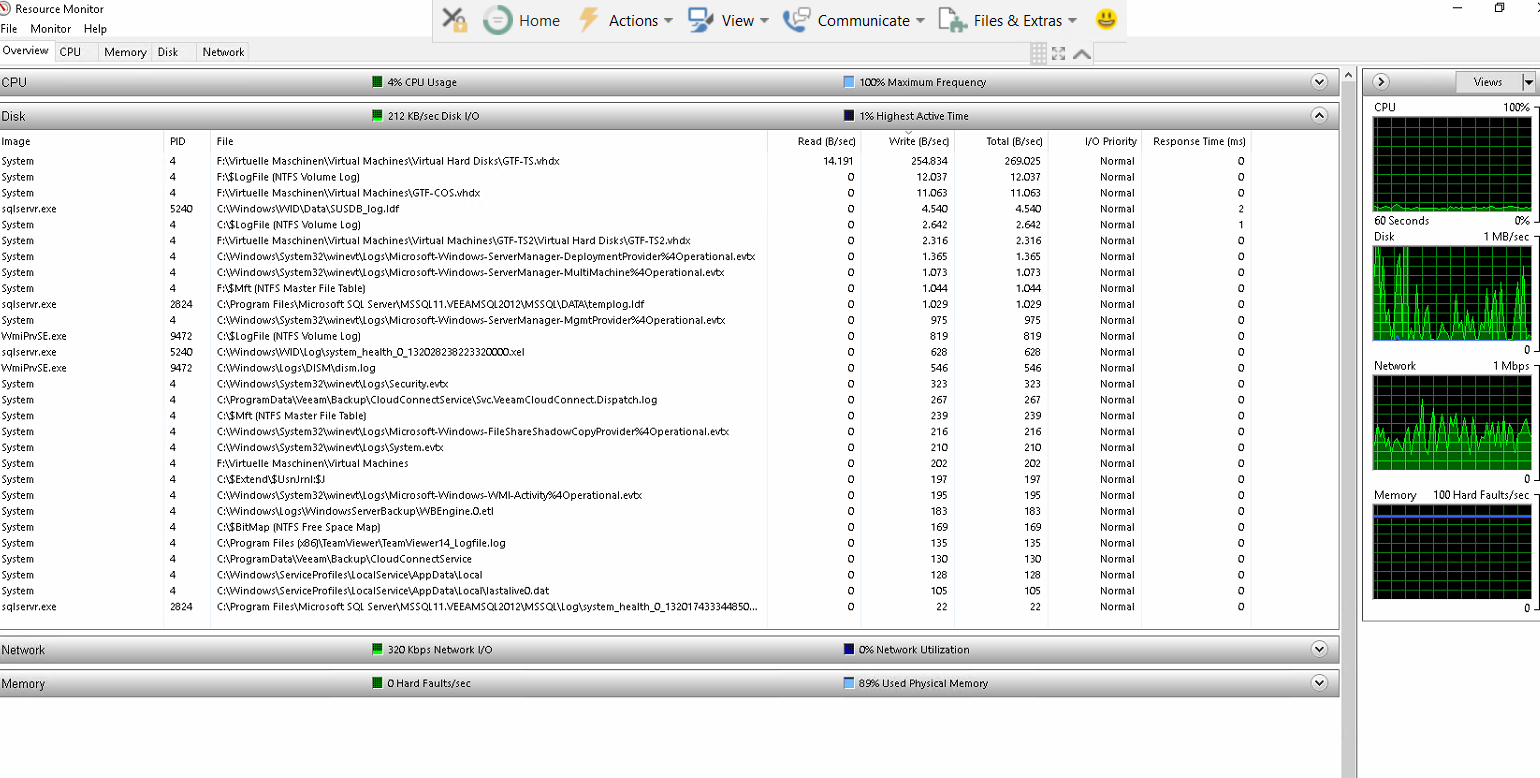1540x778 pixels.
Task: Switch to the Network tab
Action: (x=223, y=52)
